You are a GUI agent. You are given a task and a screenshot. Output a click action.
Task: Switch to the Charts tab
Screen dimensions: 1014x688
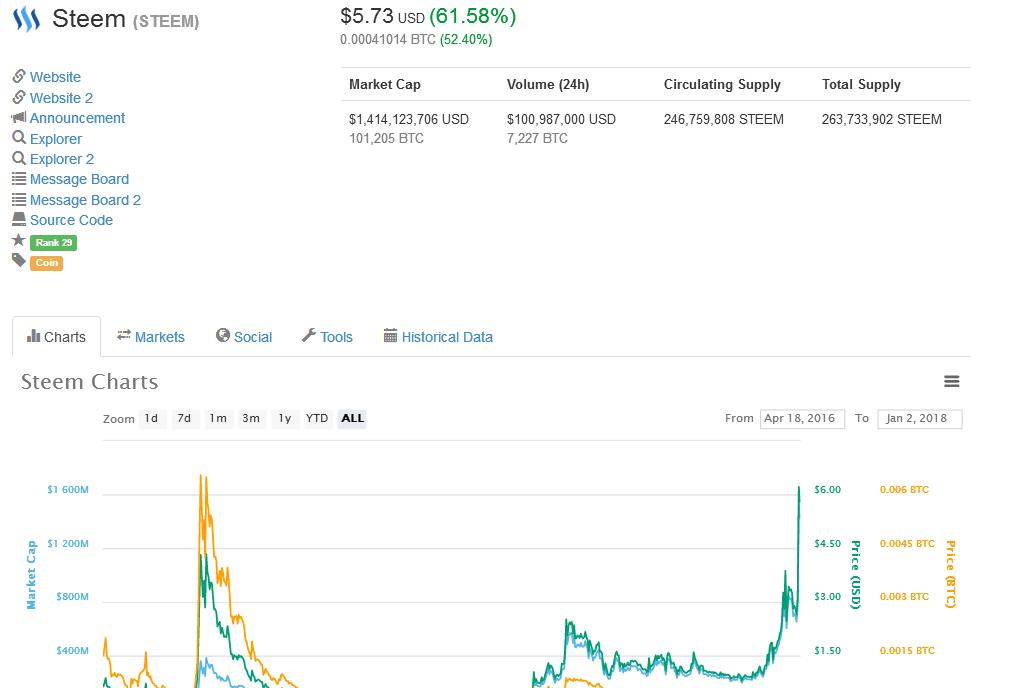pyautogui.click(x=56, y=336)
